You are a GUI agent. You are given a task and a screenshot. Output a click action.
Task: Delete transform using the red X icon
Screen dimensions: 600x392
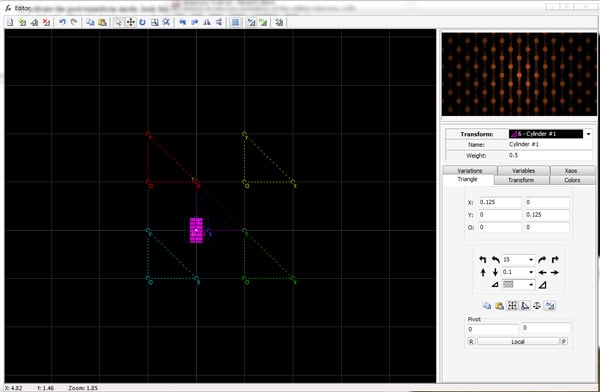46,22
